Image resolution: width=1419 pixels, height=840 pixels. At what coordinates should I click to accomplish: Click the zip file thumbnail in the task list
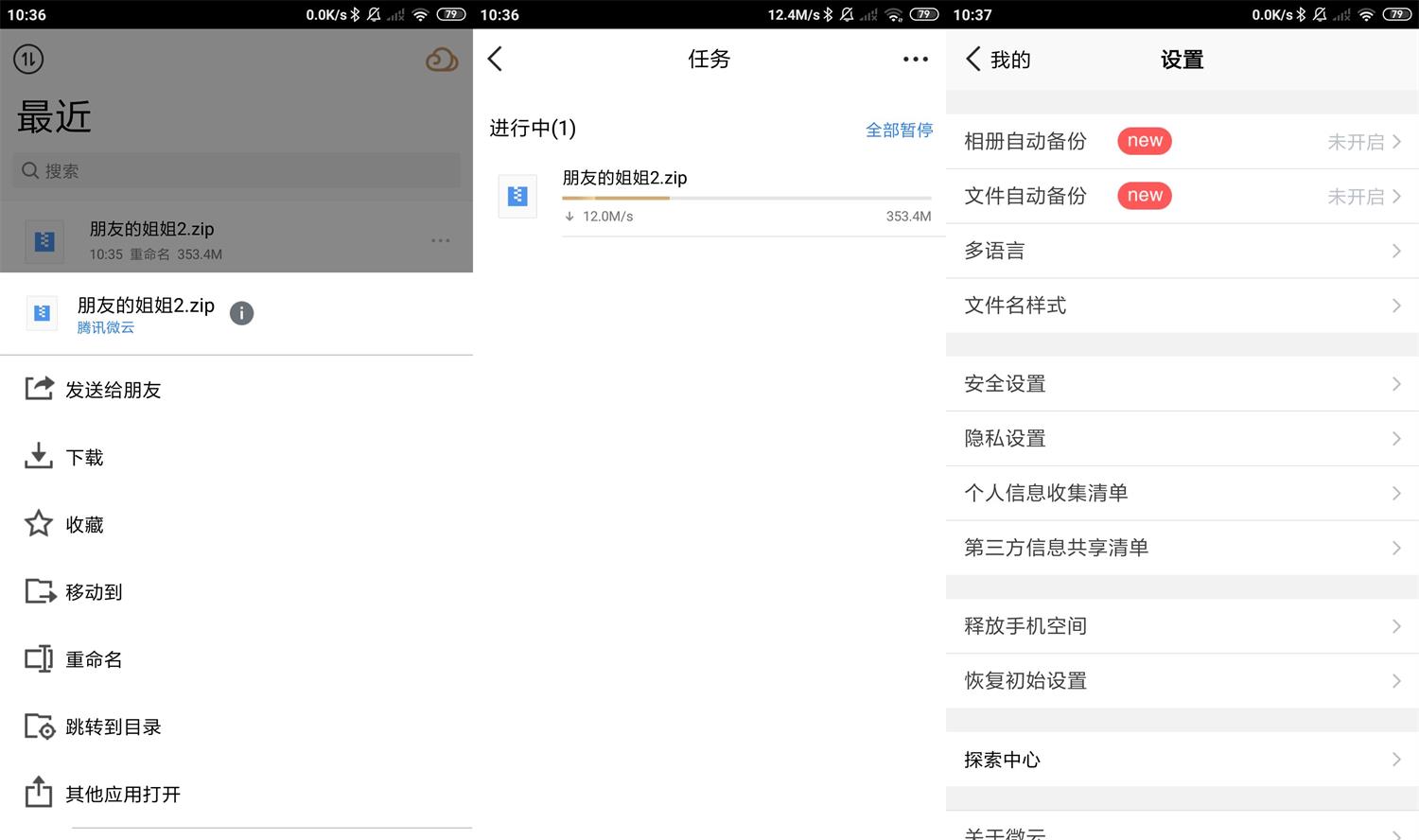click(x=517, y=196)
